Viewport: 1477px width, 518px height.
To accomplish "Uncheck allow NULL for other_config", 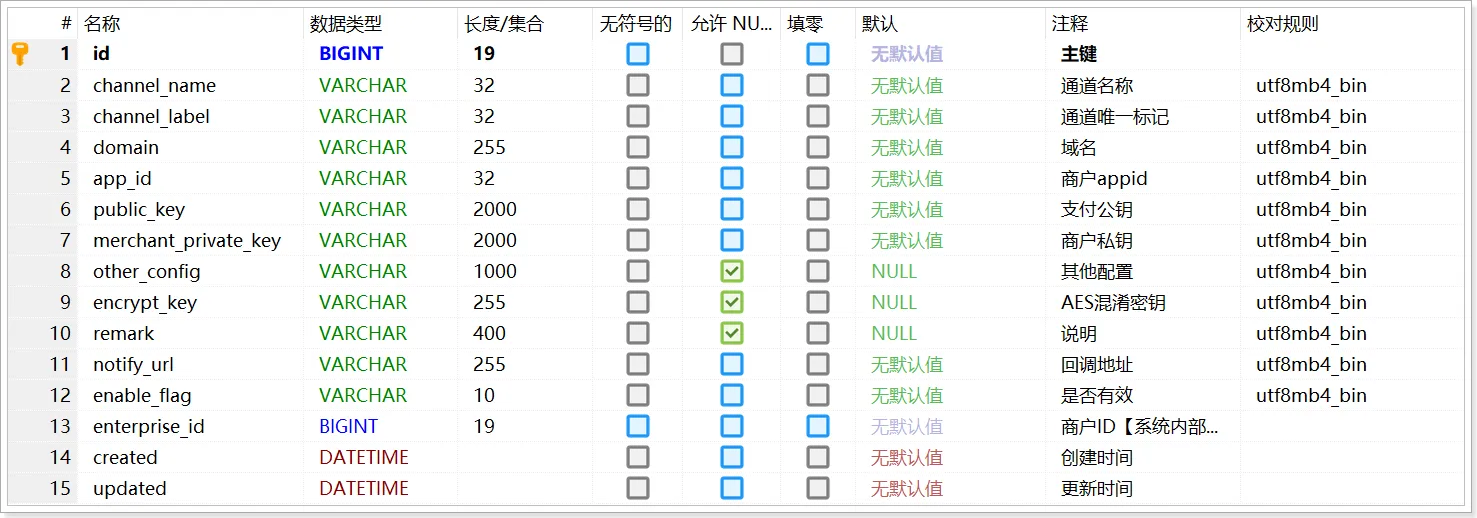I will coord(732,271).
